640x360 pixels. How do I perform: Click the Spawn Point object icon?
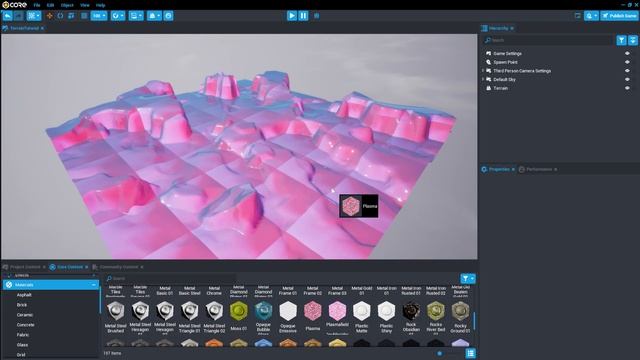click(x=488, y=62)
